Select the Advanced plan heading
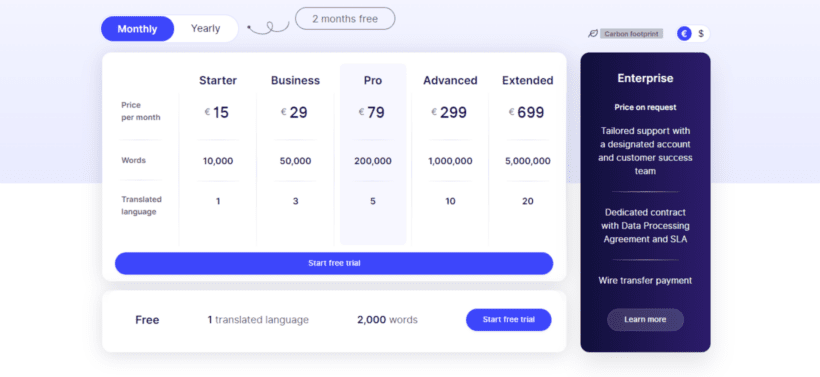 click(450, 81)
